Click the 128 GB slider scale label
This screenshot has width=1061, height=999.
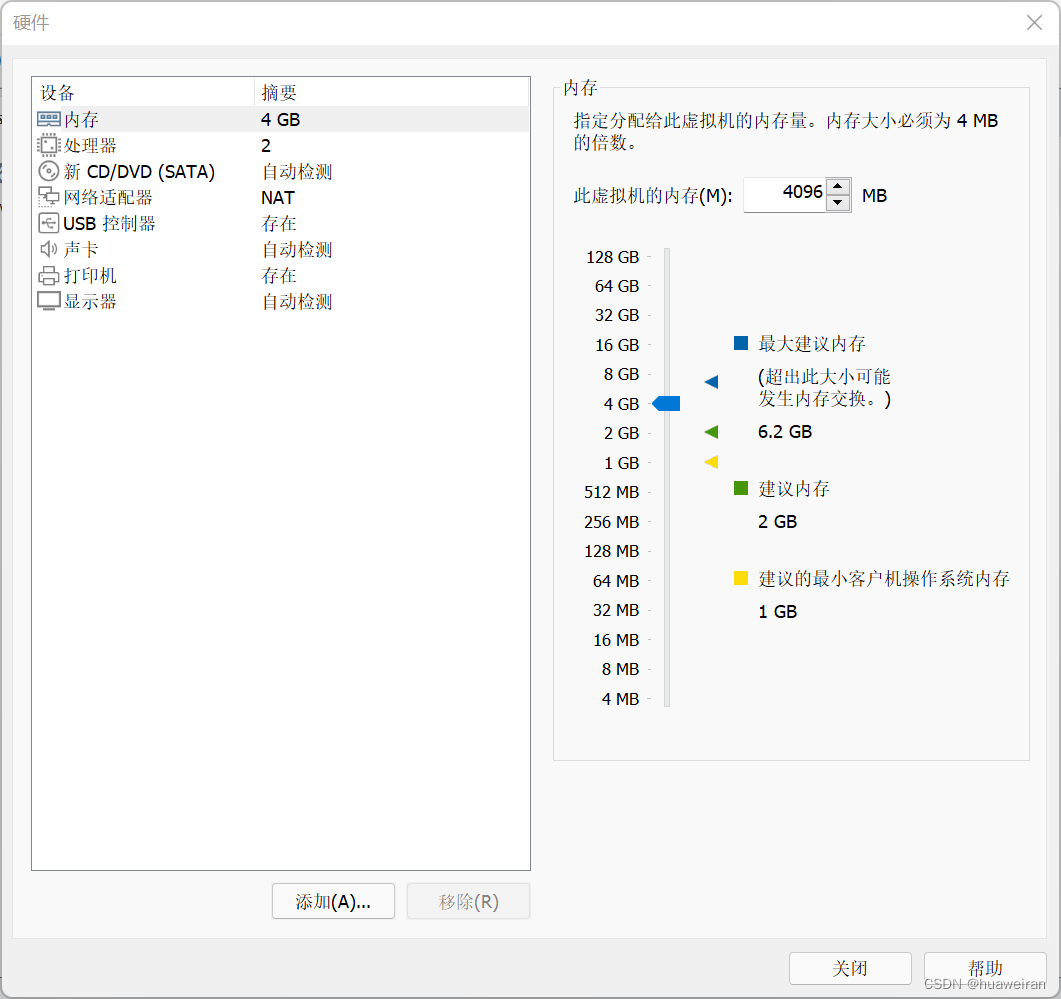[x=612, y=257]
